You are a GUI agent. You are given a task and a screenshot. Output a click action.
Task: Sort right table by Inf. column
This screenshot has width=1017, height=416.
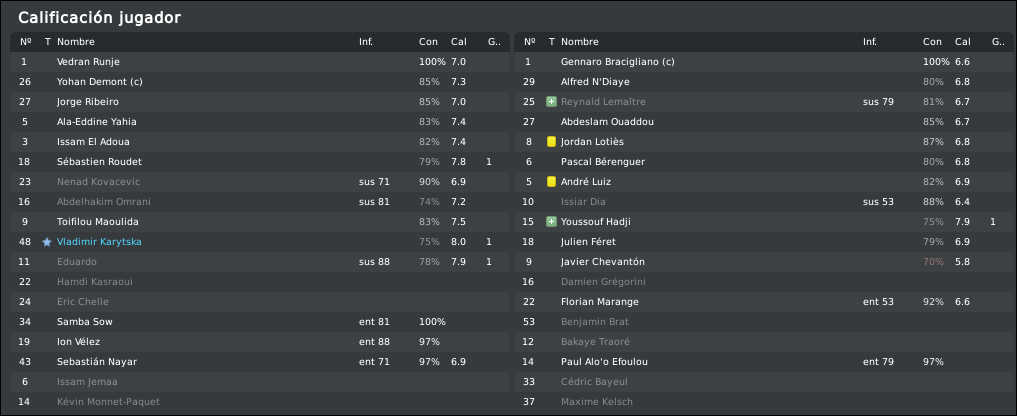869,42
